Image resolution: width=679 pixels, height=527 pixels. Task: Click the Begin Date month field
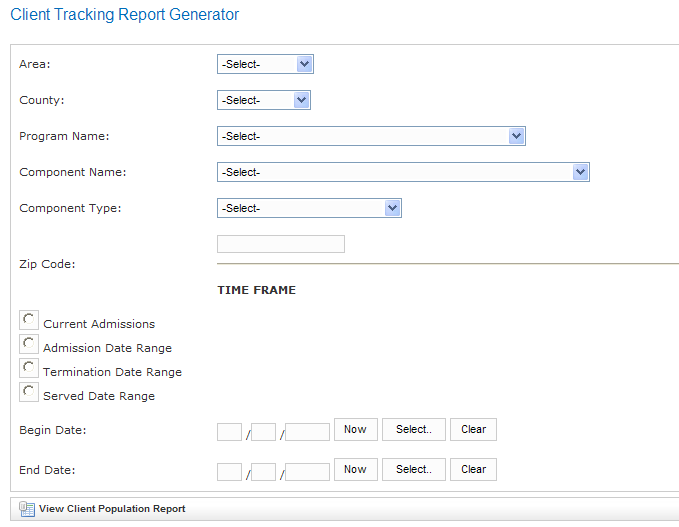[229, 432]
